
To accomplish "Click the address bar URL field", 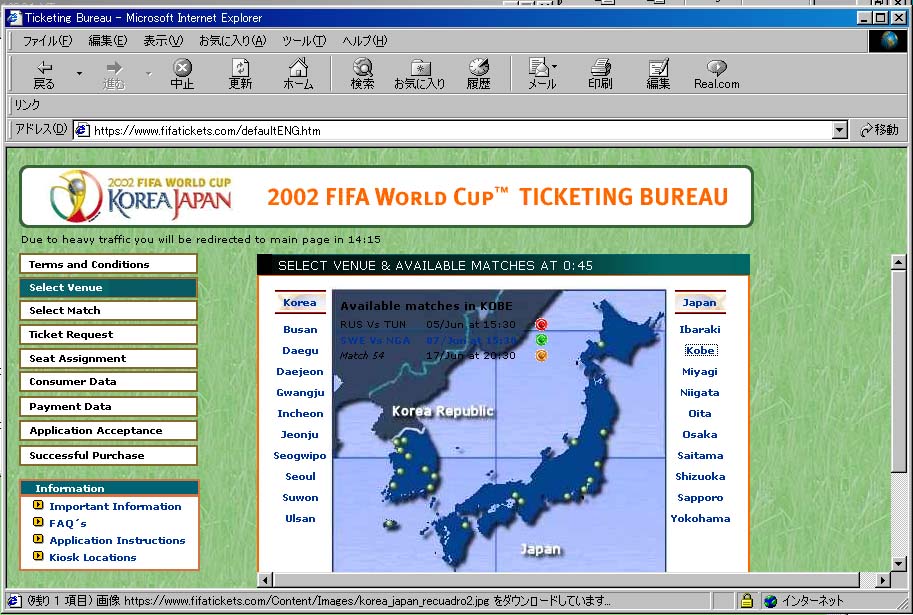I will 461,130.
